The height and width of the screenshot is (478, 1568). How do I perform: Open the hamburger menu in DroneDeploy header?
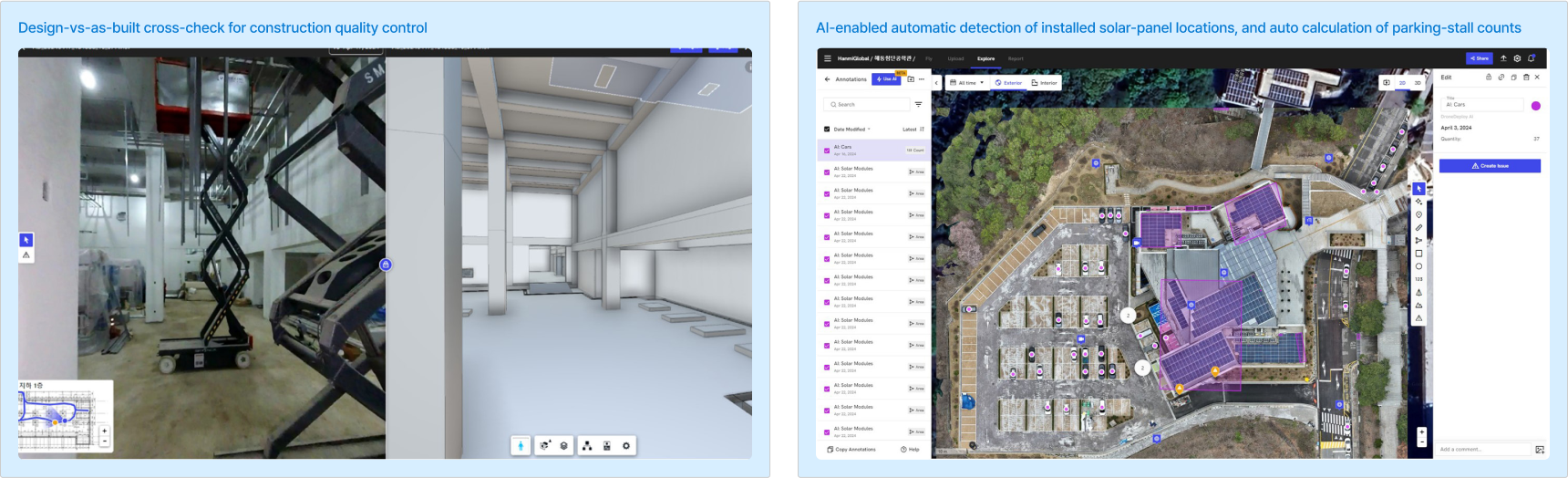coord(828,58)
